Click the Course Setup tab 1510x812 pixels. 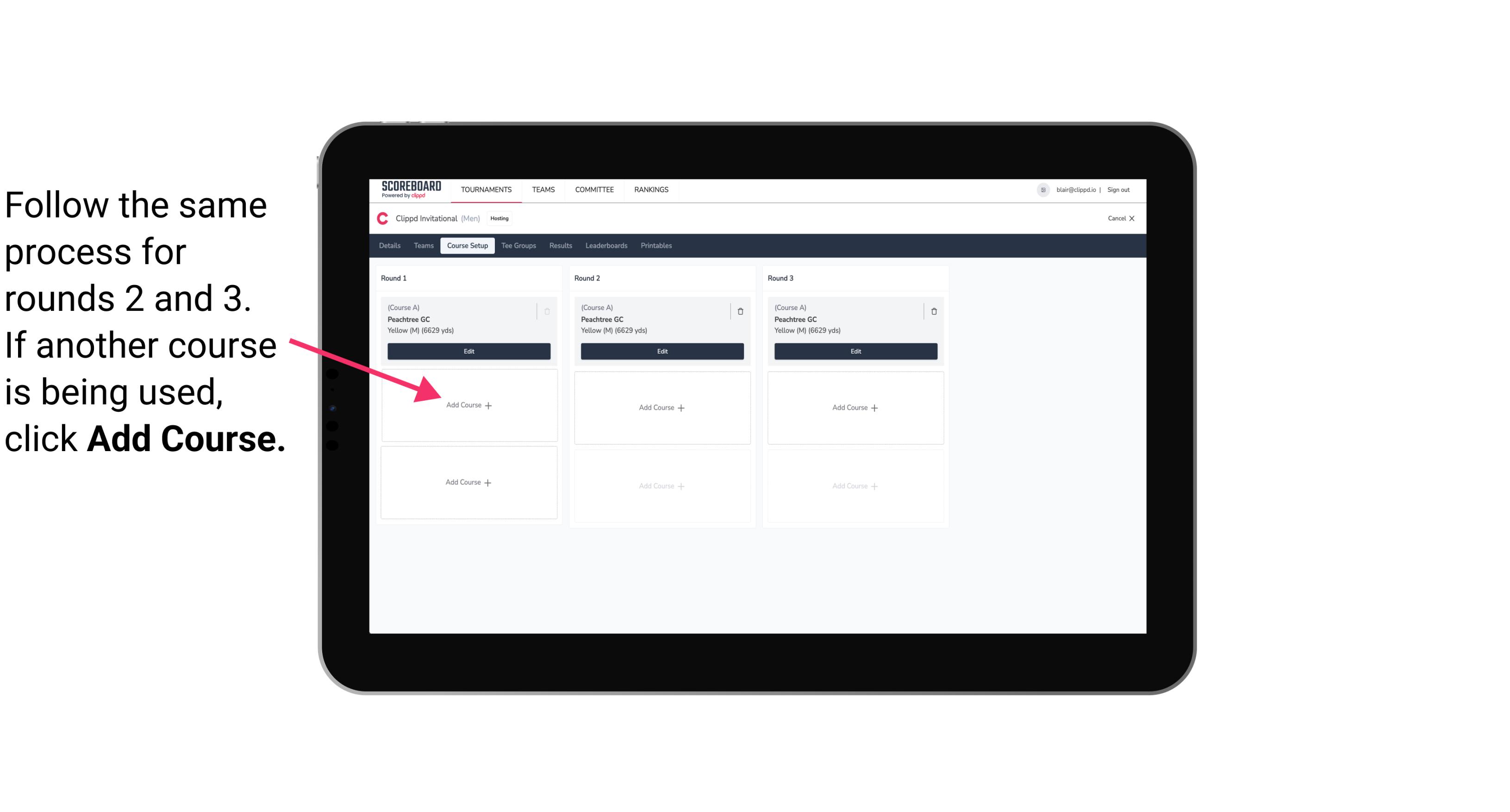point(465,246)
